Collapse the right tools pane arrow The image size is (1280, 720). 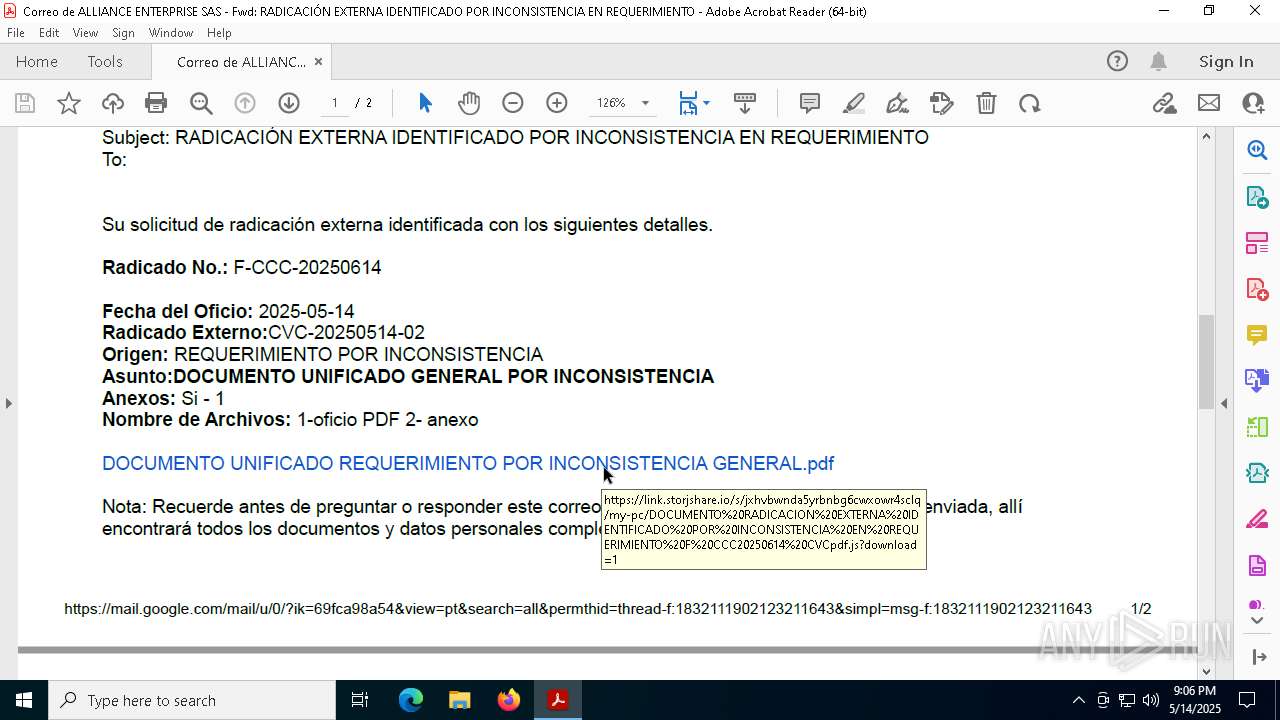[x=1225, y=403]
